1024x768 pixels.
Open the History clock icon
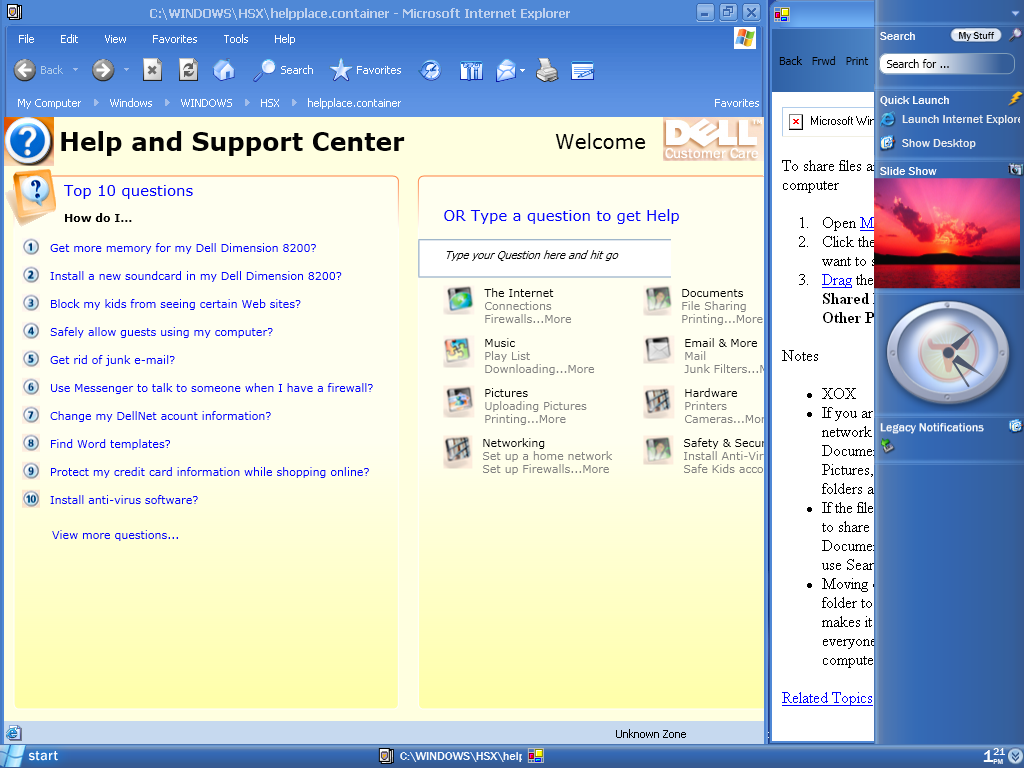click(430, 70)
